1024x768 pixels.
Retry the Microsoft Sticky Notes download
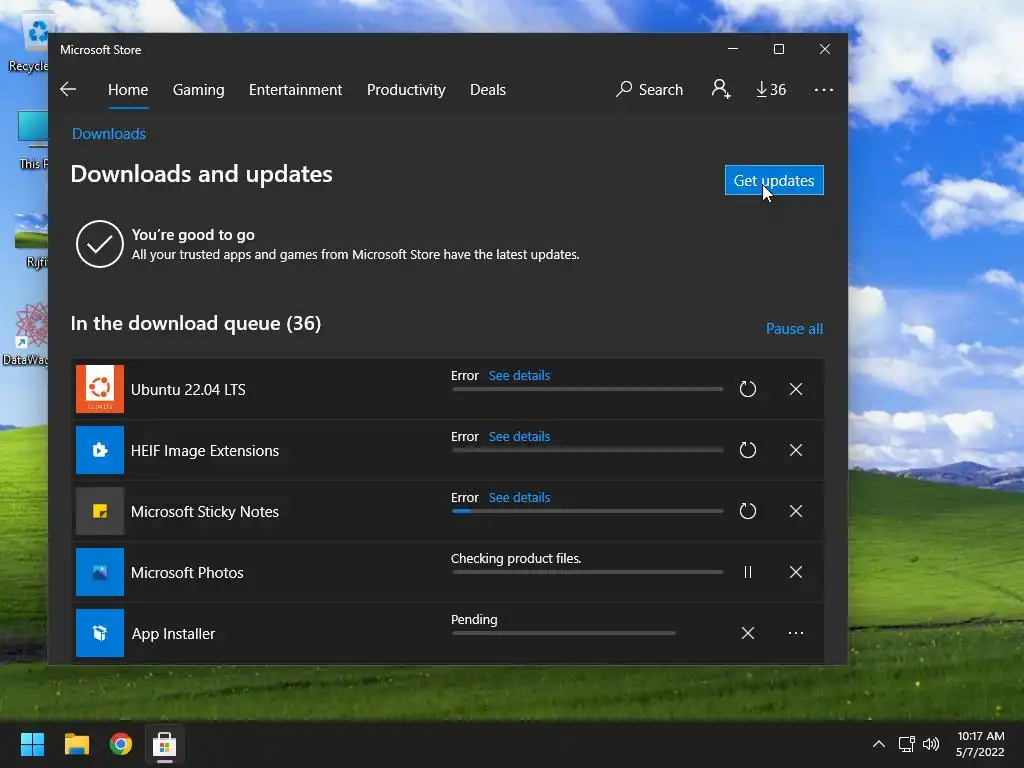[748, 511]
